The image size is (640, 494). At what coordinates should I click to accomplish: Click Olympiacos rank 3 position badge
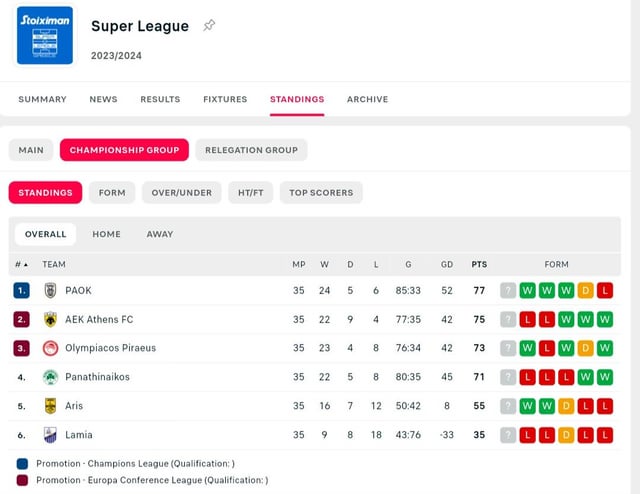pyautogui.click(x=21, y=348)
